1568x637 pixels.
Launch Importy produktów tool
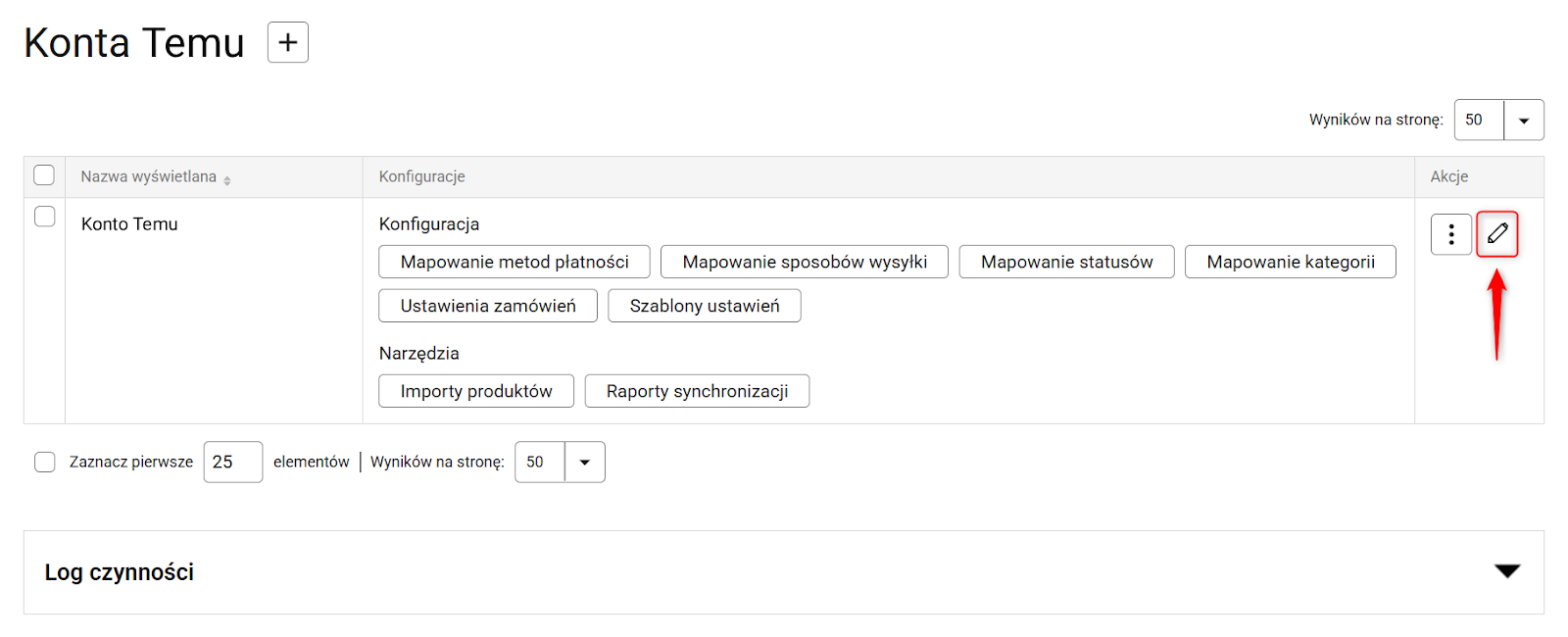(476, 391)
